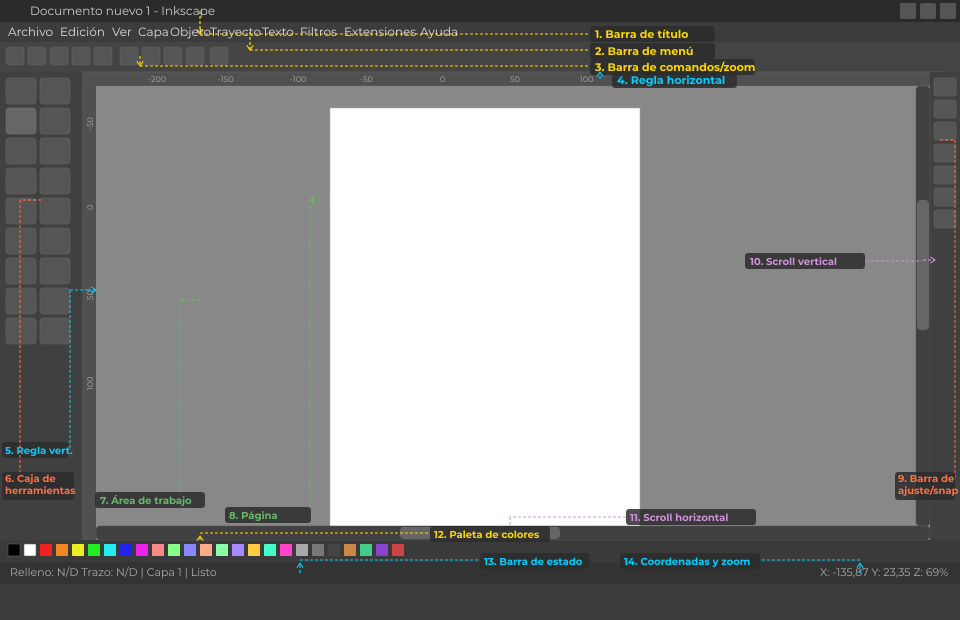Image resolution: width=960 pixels, height=620 pixels.
Task: Open the Archivo menu
Action: (30, 32)
